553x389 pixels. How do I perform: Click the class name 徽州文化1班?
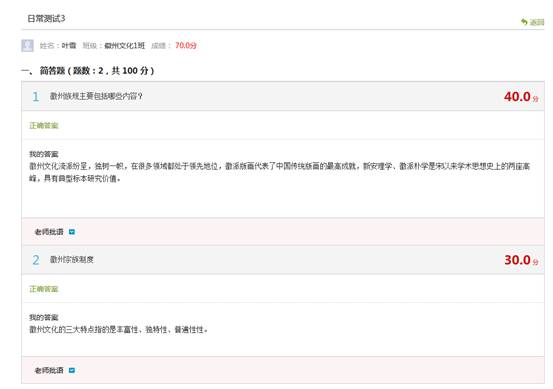coord(124,45)
